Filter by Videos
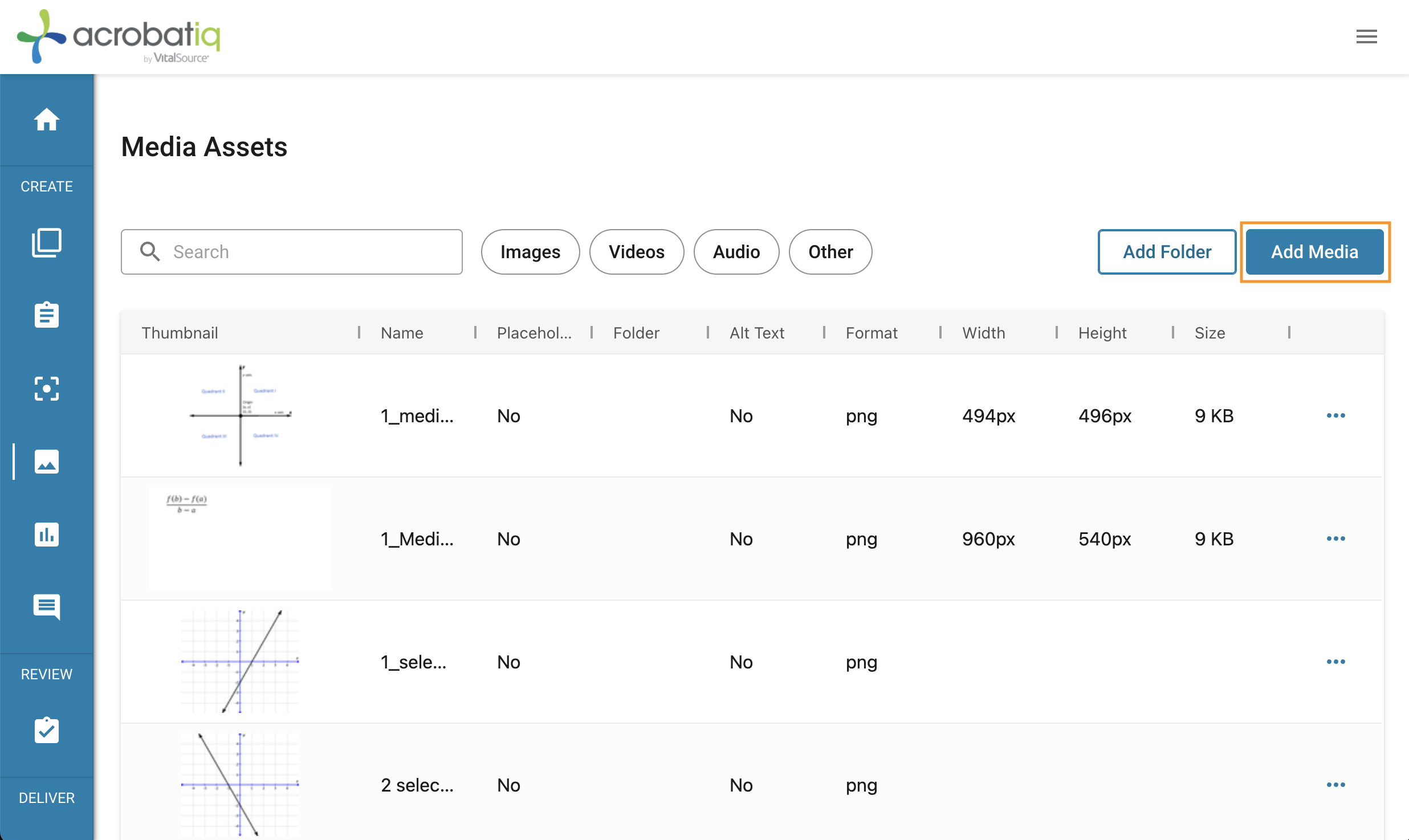Screen dimensions: 1409x840 pos(637,252)
